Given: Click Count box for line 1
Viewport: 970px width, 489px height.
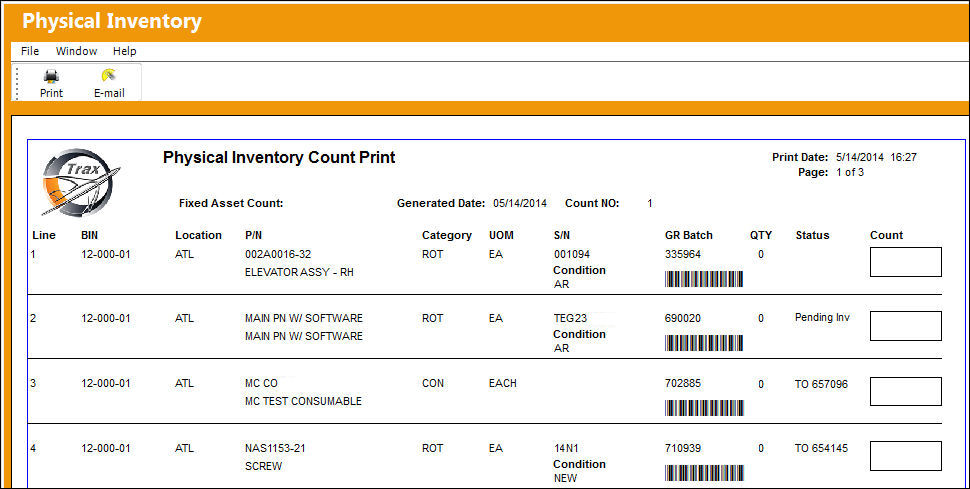Looking at the screenshot, I should [906, 262].
